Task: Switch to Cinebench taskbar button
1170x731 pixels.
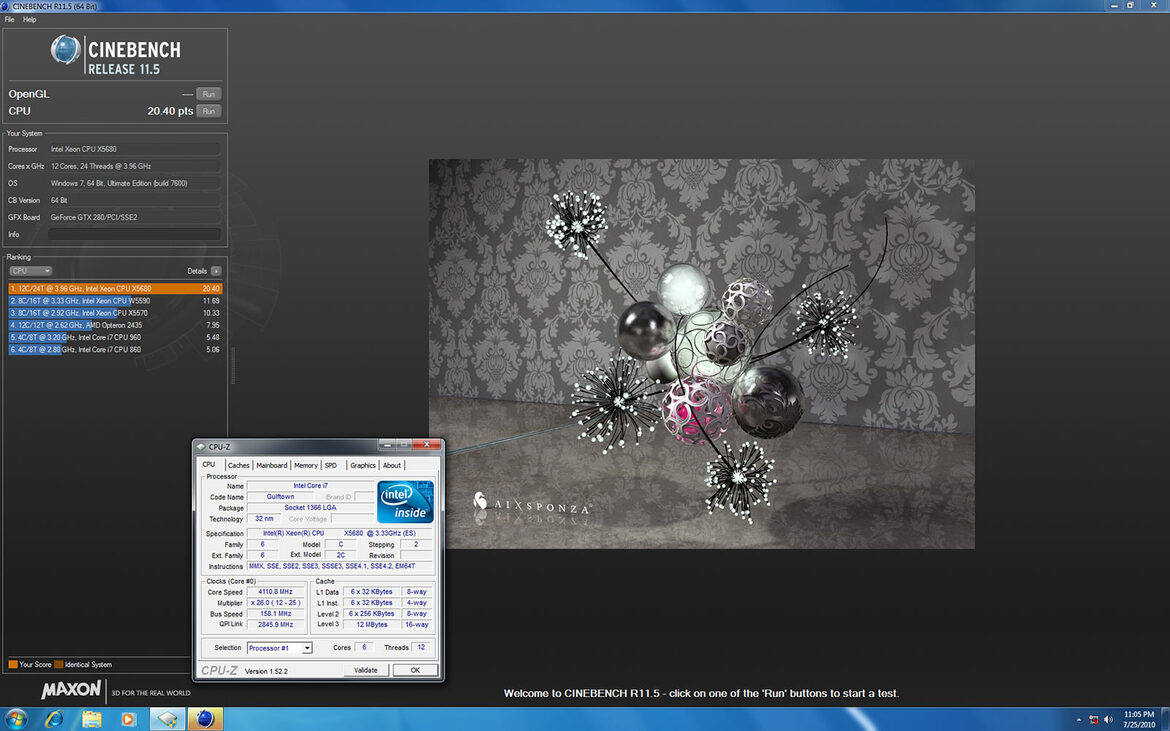Action: click(x=205, y=719)
